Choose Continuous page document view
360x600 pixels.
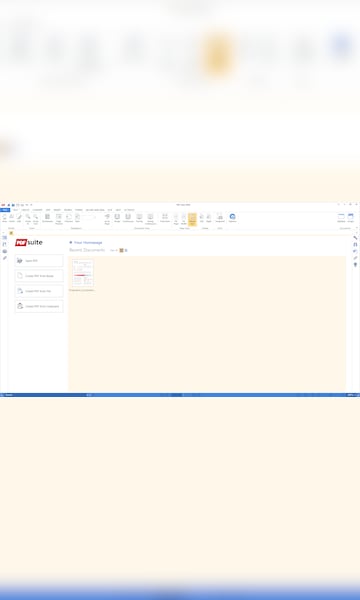pos(128,218)
